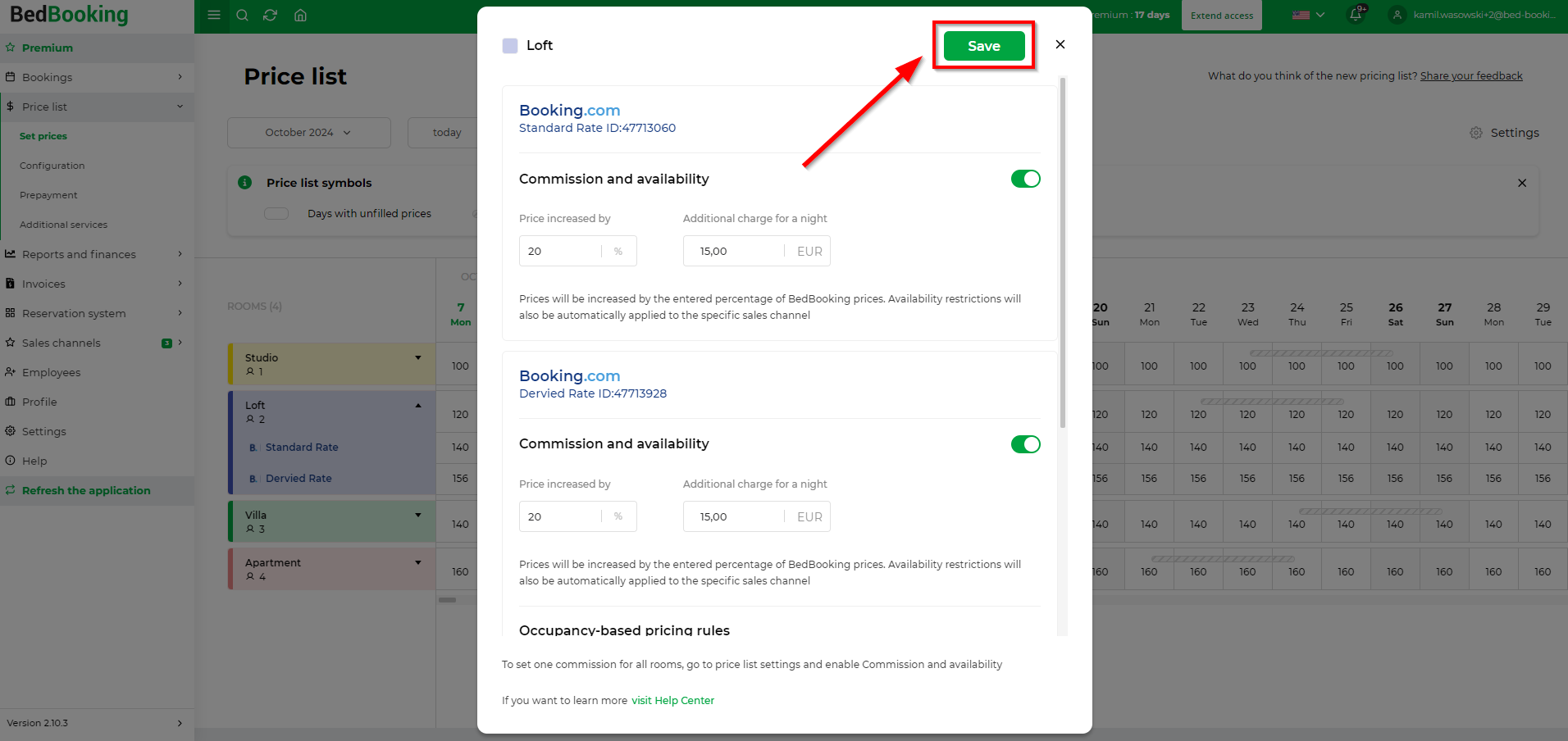The height and width of the screenshot is (741, 1568).
Task: Open Set prices submenu item
Action: (43, 136)
